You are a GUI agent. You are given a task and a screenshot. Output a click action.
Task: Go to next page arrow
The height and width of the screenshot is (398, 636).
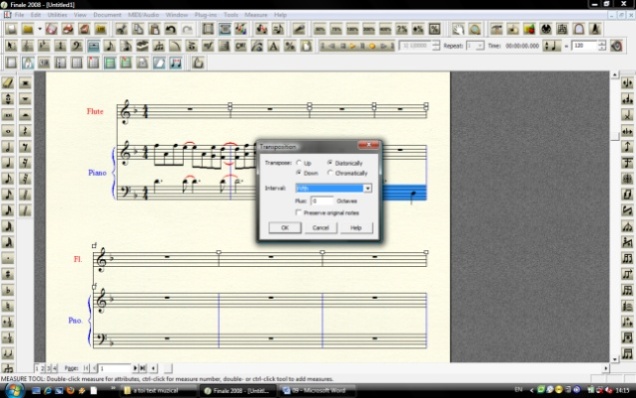coord(135,368)
